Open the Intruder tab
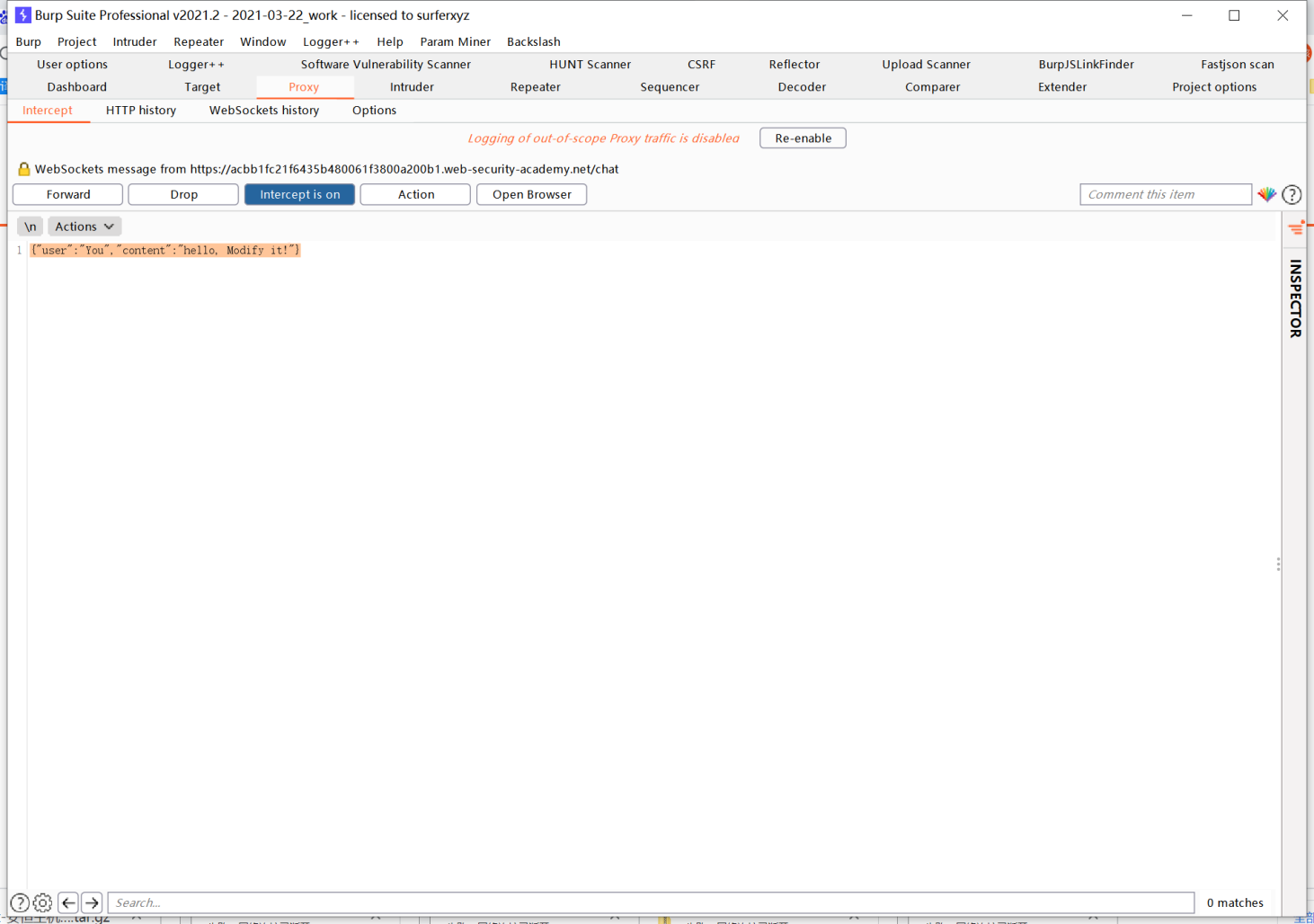The width and height of the screenshot is (1314, 924). (412, 87)
